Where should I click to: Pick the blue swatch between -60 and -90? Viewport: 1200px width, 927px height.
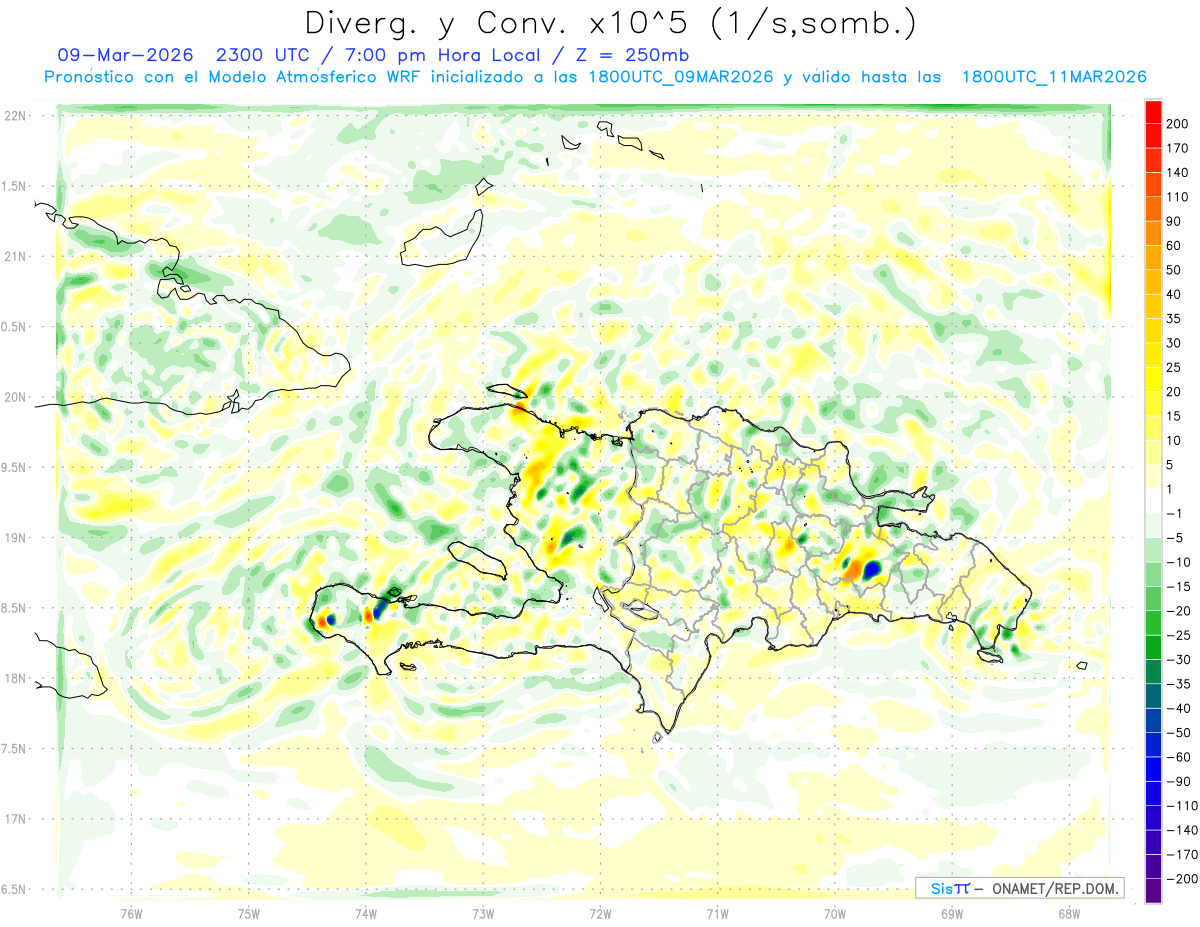pos(1153,769)
